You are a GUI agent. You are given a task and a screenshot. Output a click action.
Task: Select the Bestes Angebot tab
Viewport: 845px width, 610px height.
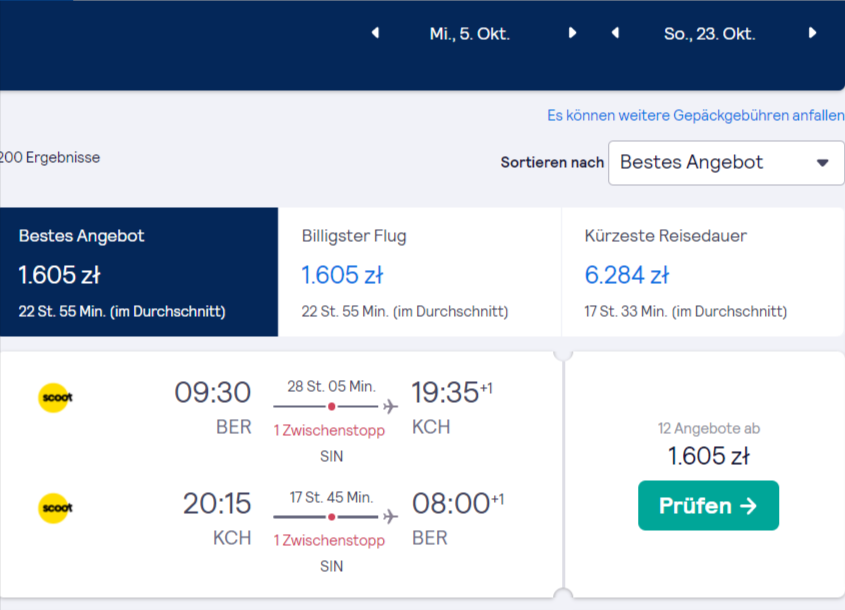(139, 272)
